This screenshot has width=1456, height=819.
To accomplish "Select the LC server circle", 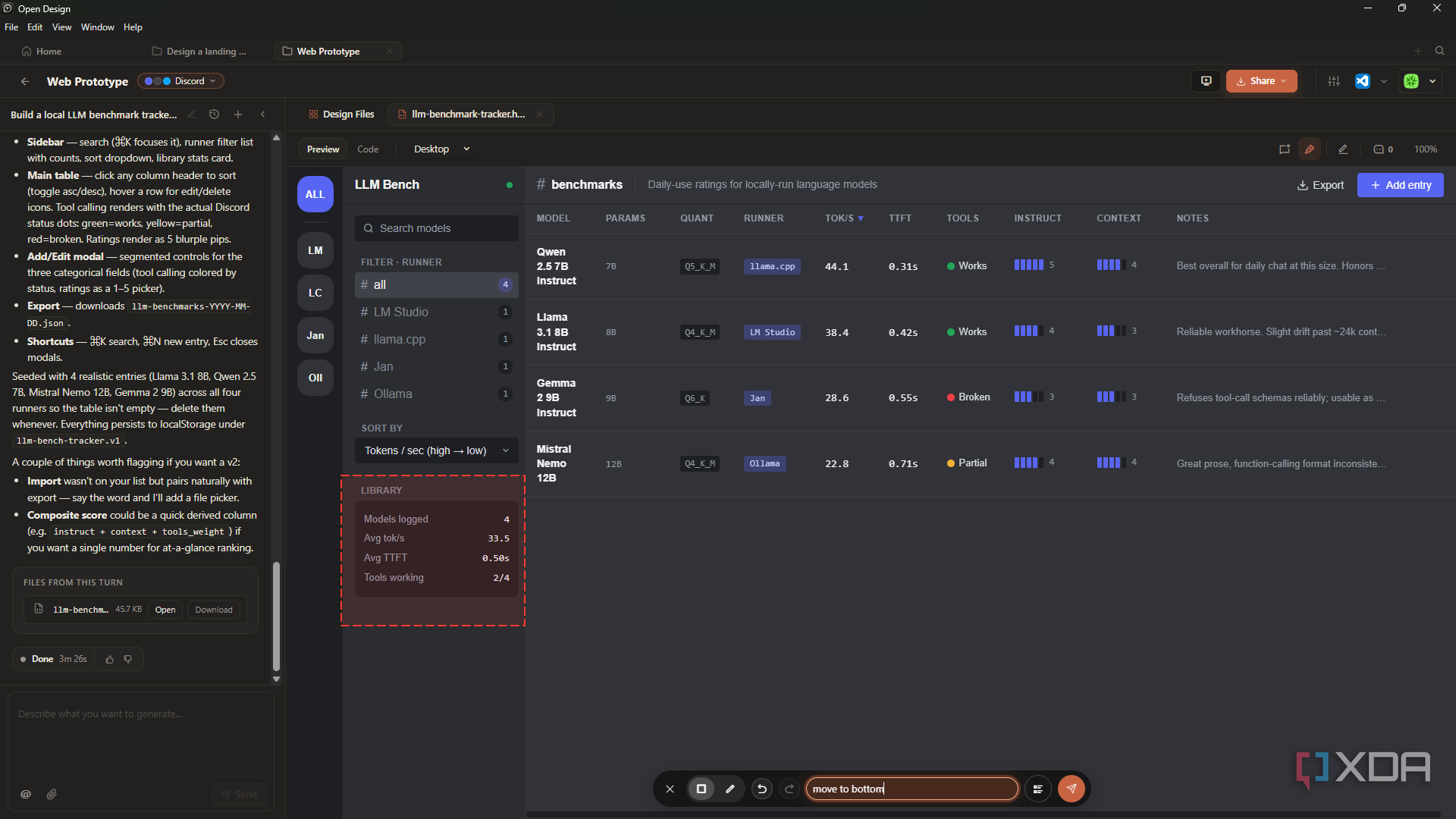I will click(315, 293).
